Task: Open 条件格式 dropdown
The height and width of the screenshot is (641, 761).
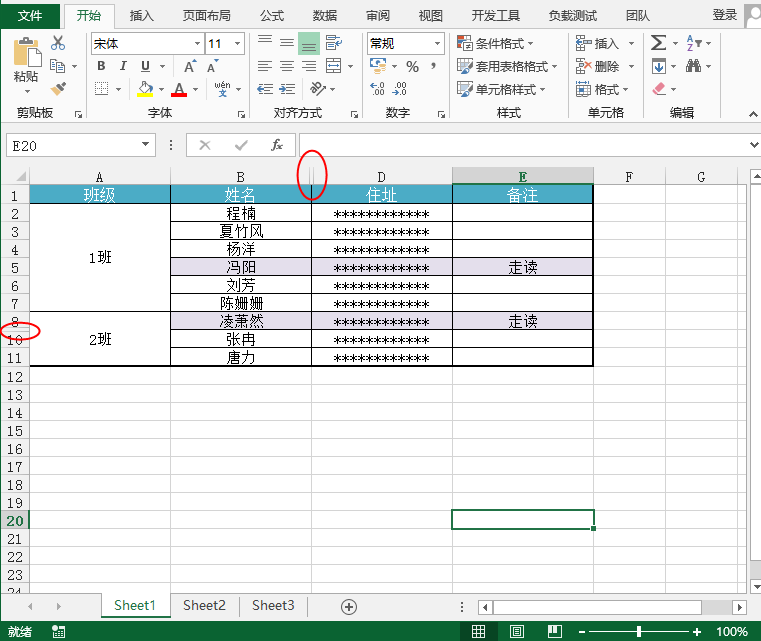Action: 495,43
